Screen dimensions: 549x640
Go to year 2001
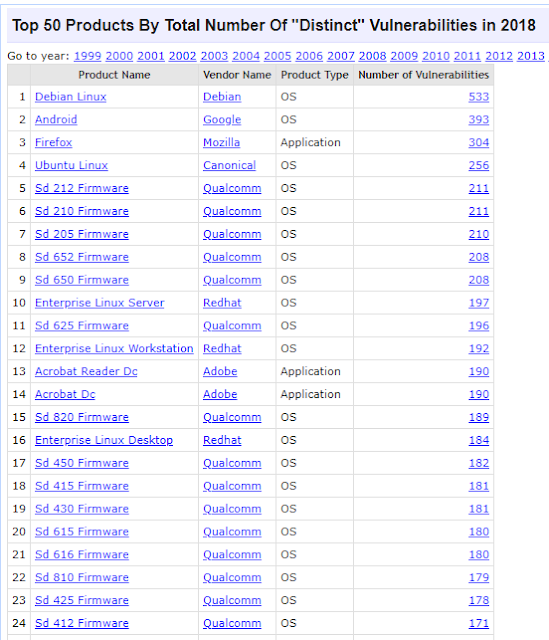[151, 56]
